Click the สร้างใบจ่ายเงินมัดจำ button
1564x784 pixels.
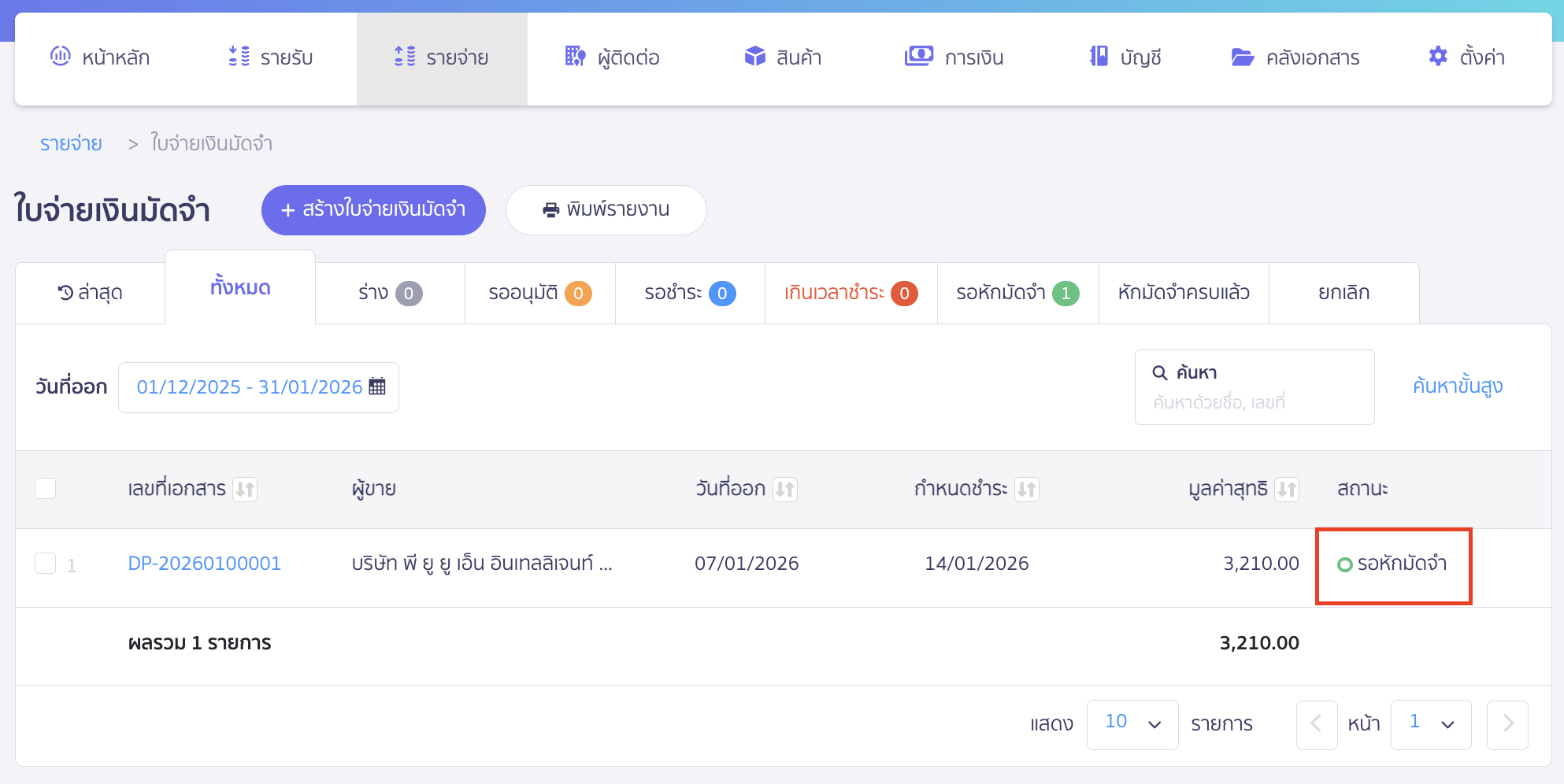(373, 210)
